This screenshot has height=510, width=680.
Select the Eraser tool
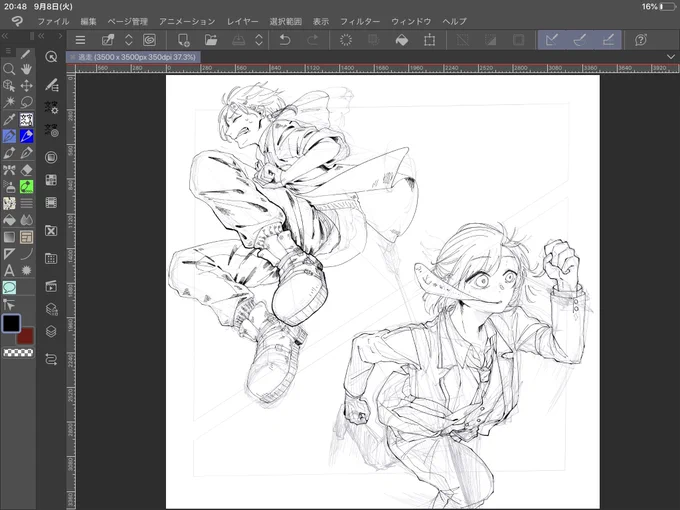coord(26,170)
